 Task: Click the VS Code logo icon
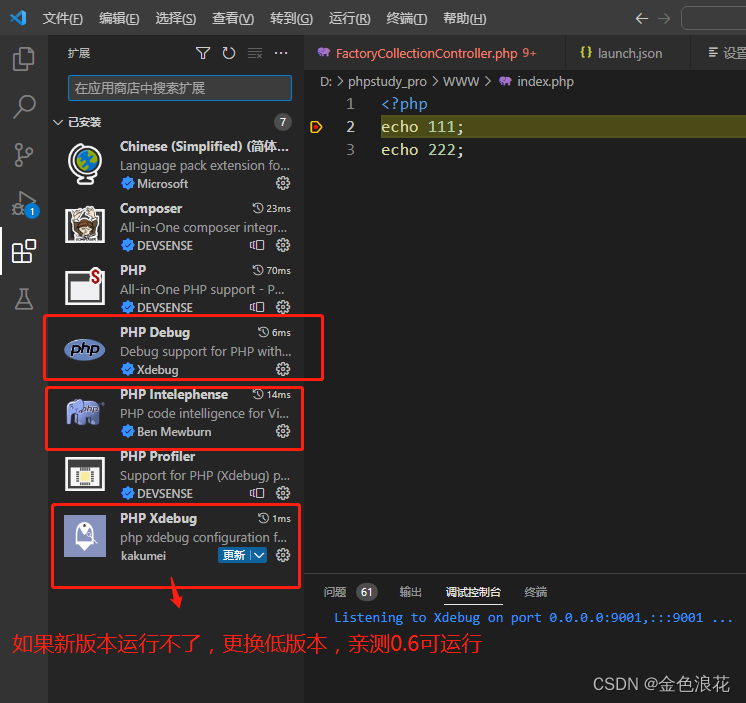(18, 18)
